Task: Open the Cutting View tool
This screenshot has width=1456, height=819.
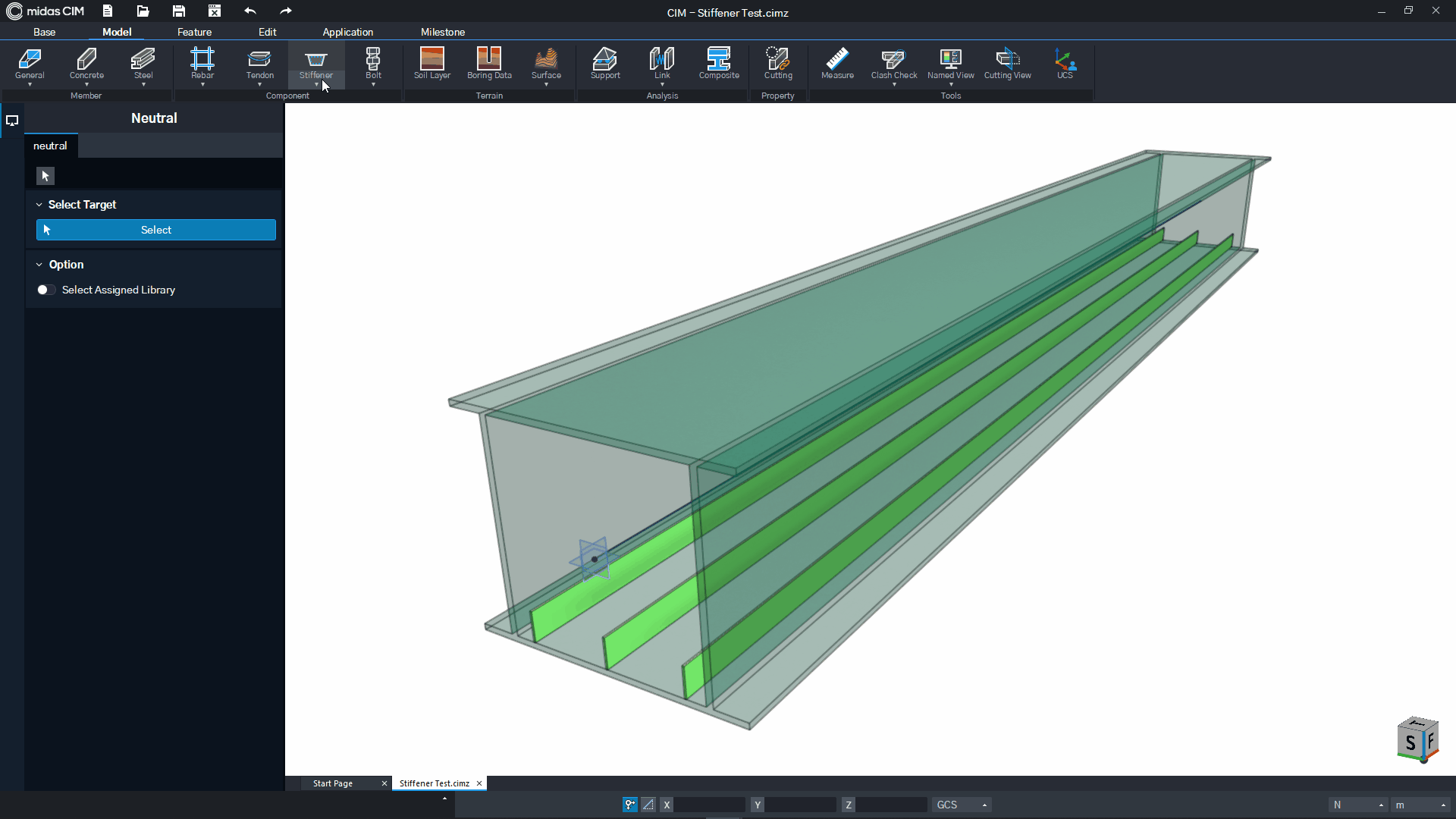Action: pyautogui.click(x=1008, y=64)
